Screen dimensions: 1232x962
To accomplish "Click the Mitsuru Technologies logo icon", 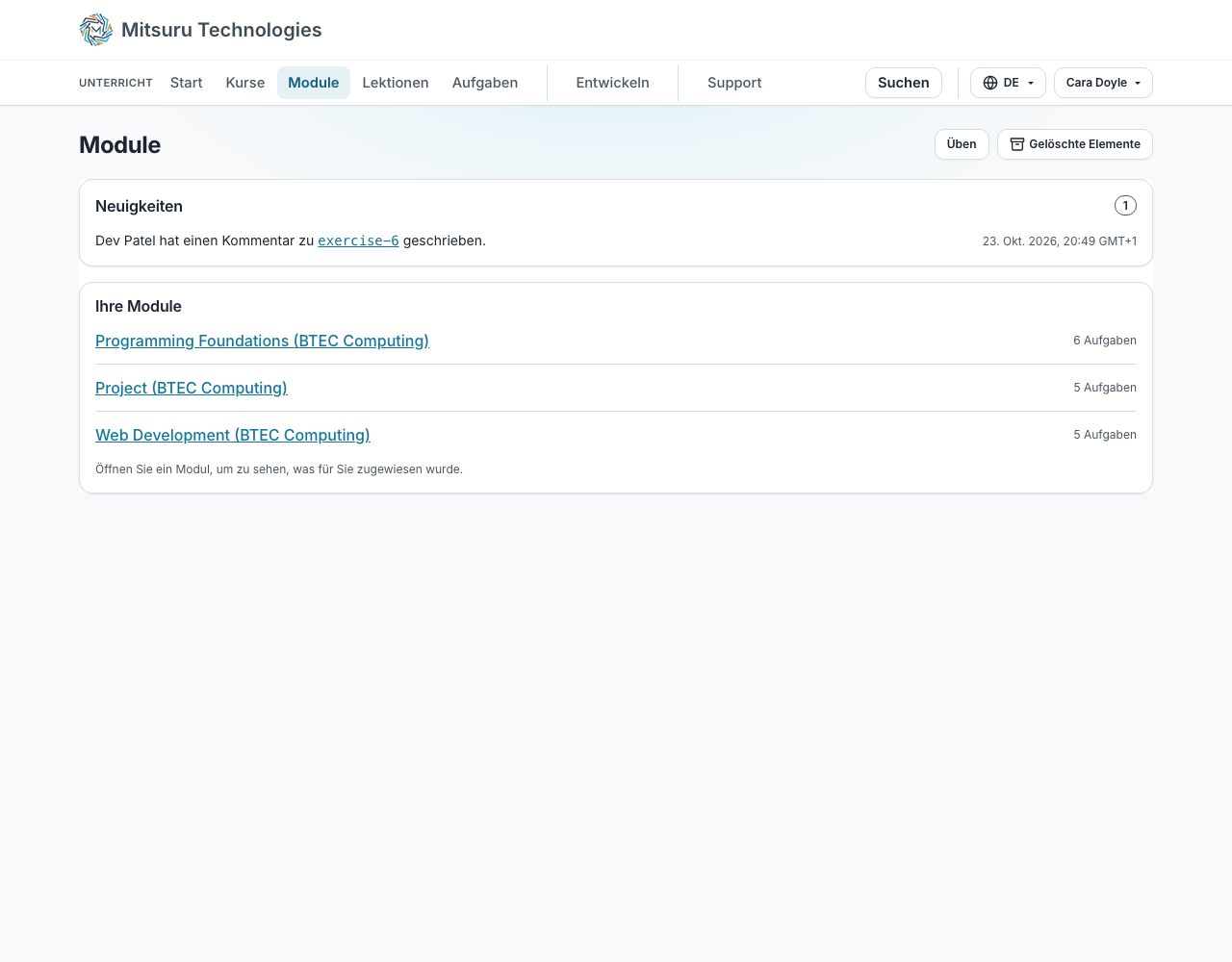I will 96,30.
